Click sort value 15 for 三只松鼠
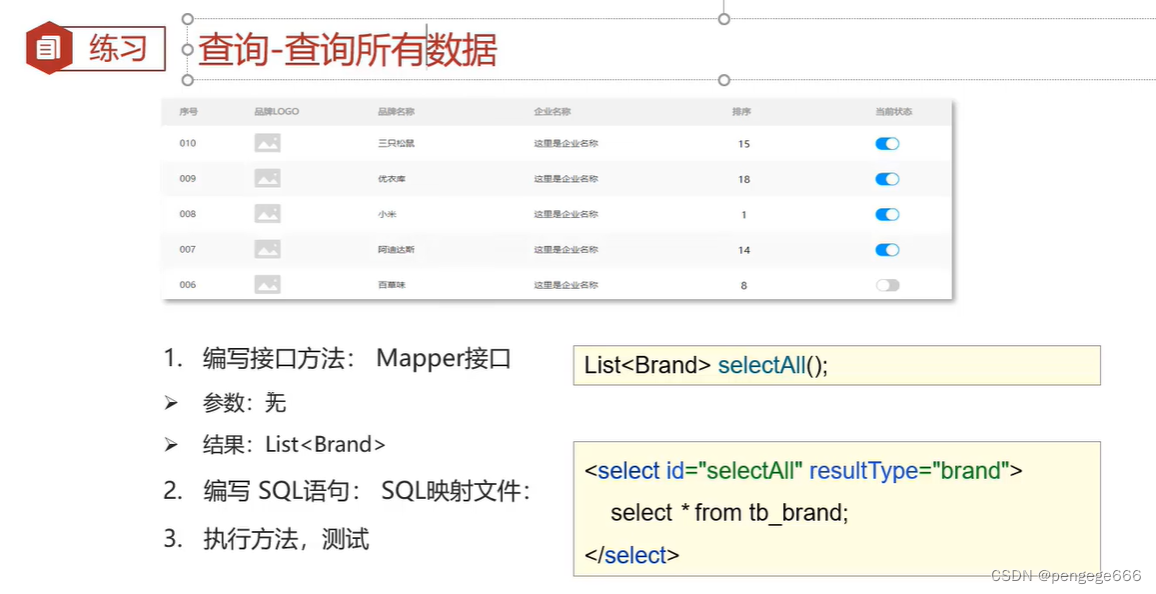1156x594 pixels. [744, 144]
